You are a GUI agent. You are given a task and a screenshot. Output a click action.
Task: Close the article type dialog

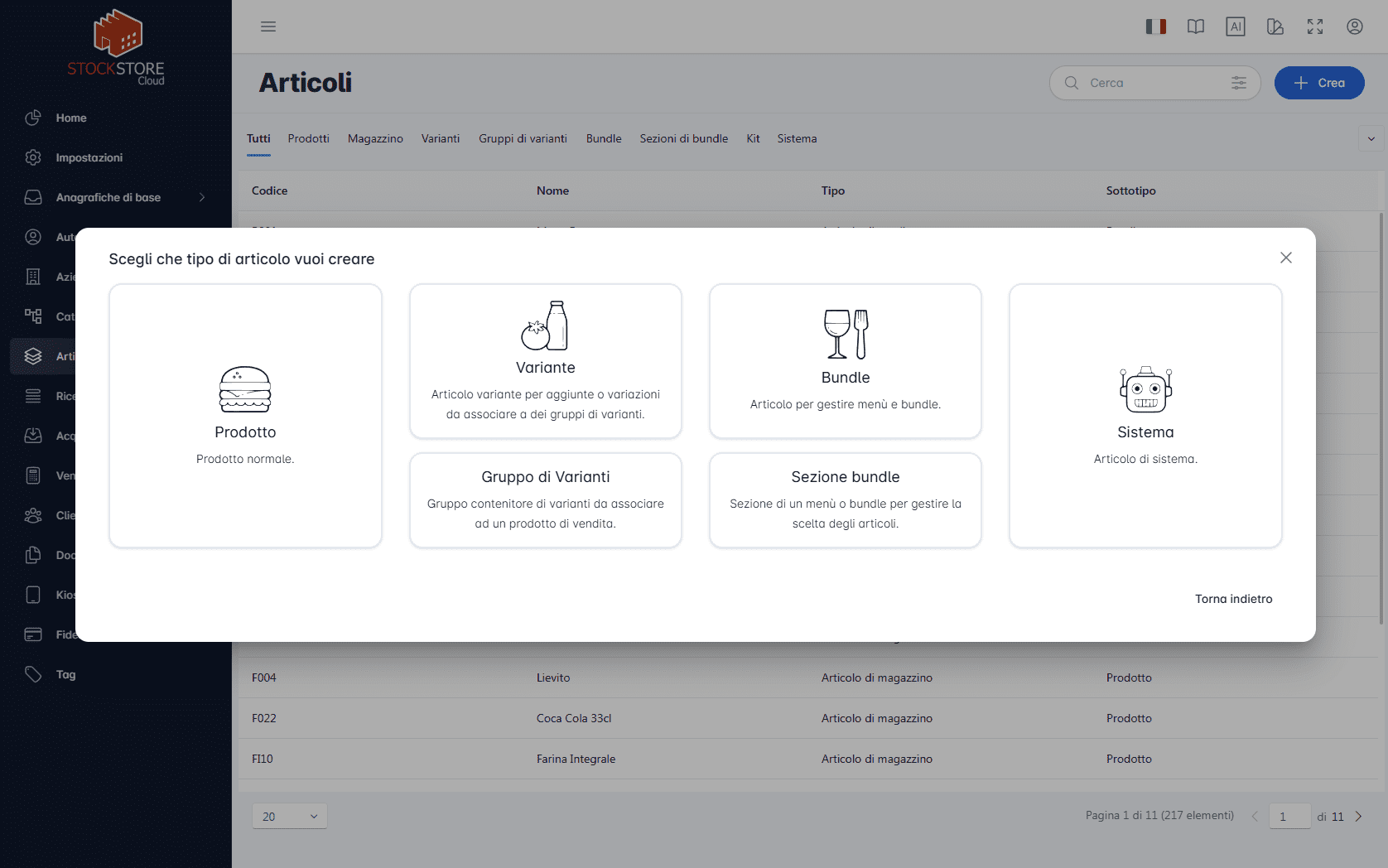click(x=1285, y=258)
